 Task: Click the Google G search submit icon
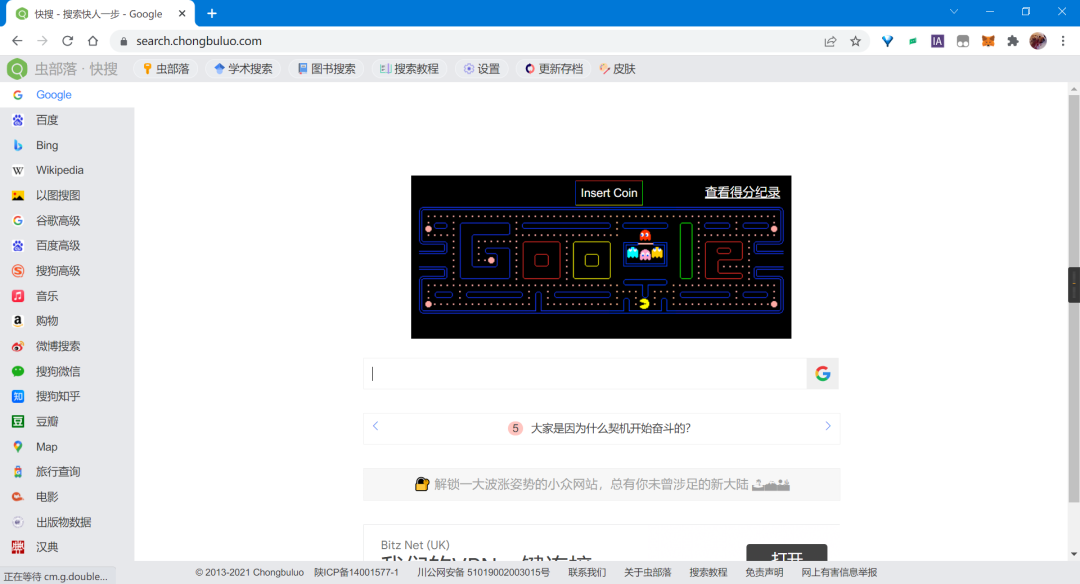pos(822,373)
